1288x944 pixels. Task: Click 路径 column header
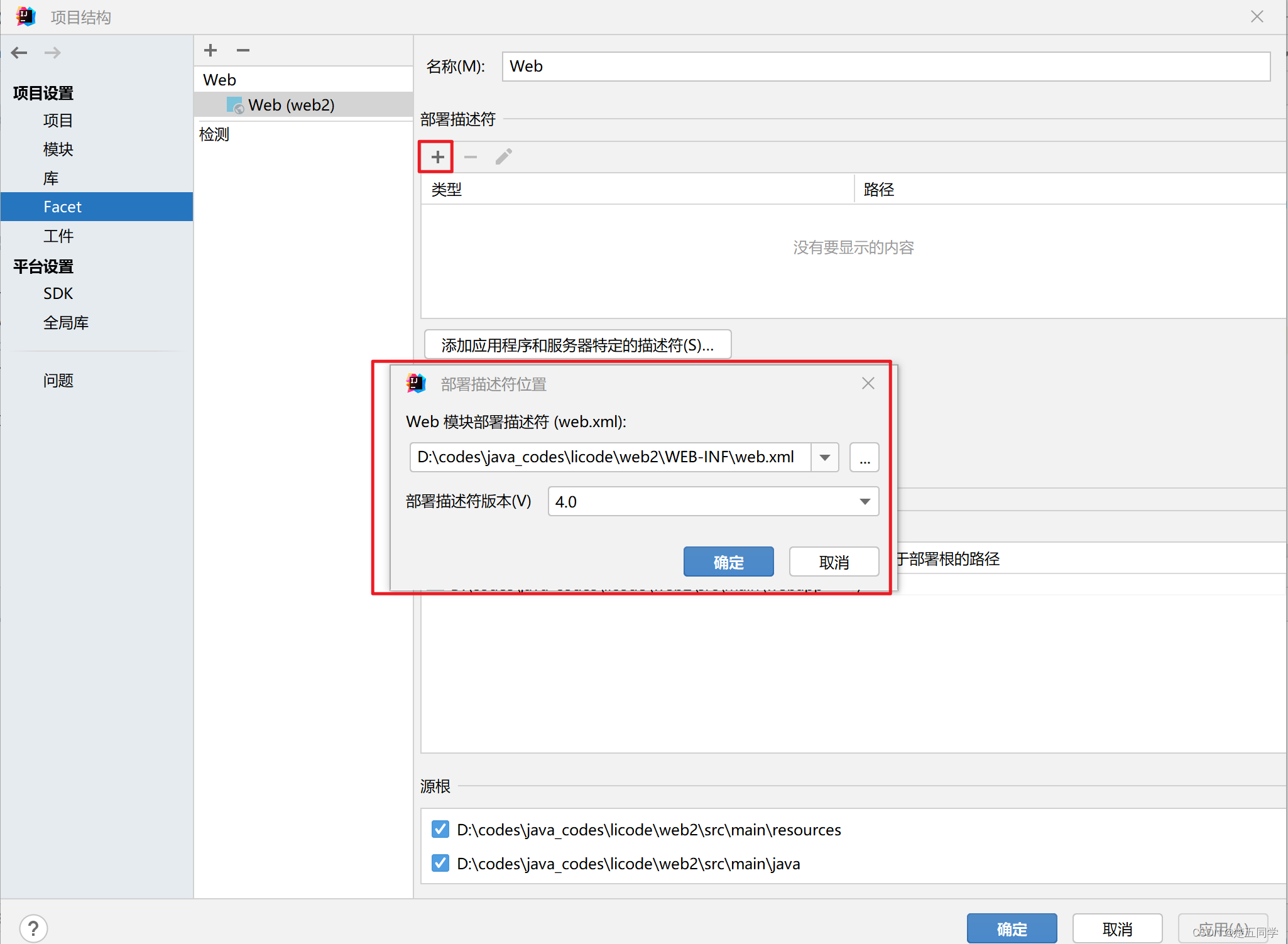1071,189
